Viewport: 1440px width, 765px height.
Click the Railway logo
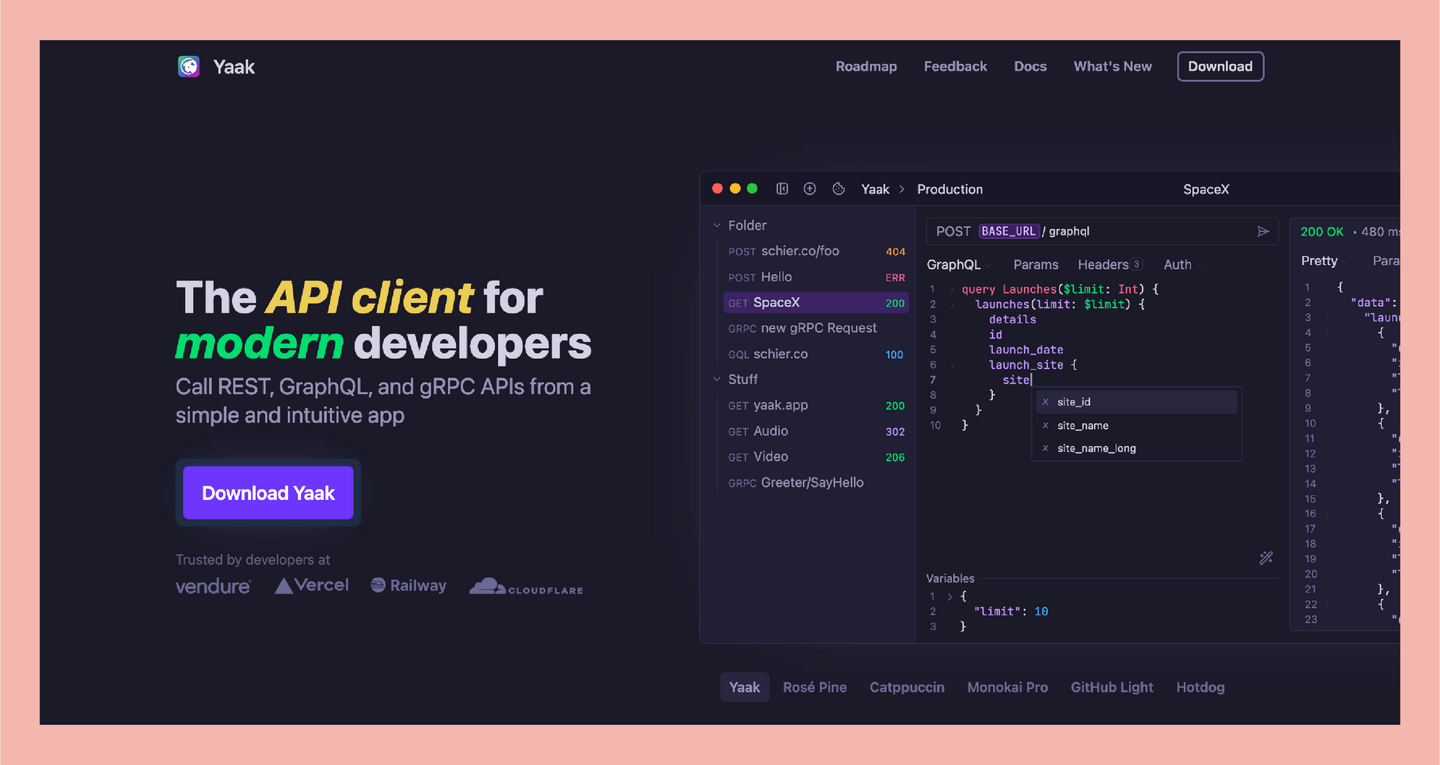[x=408, y=585]
